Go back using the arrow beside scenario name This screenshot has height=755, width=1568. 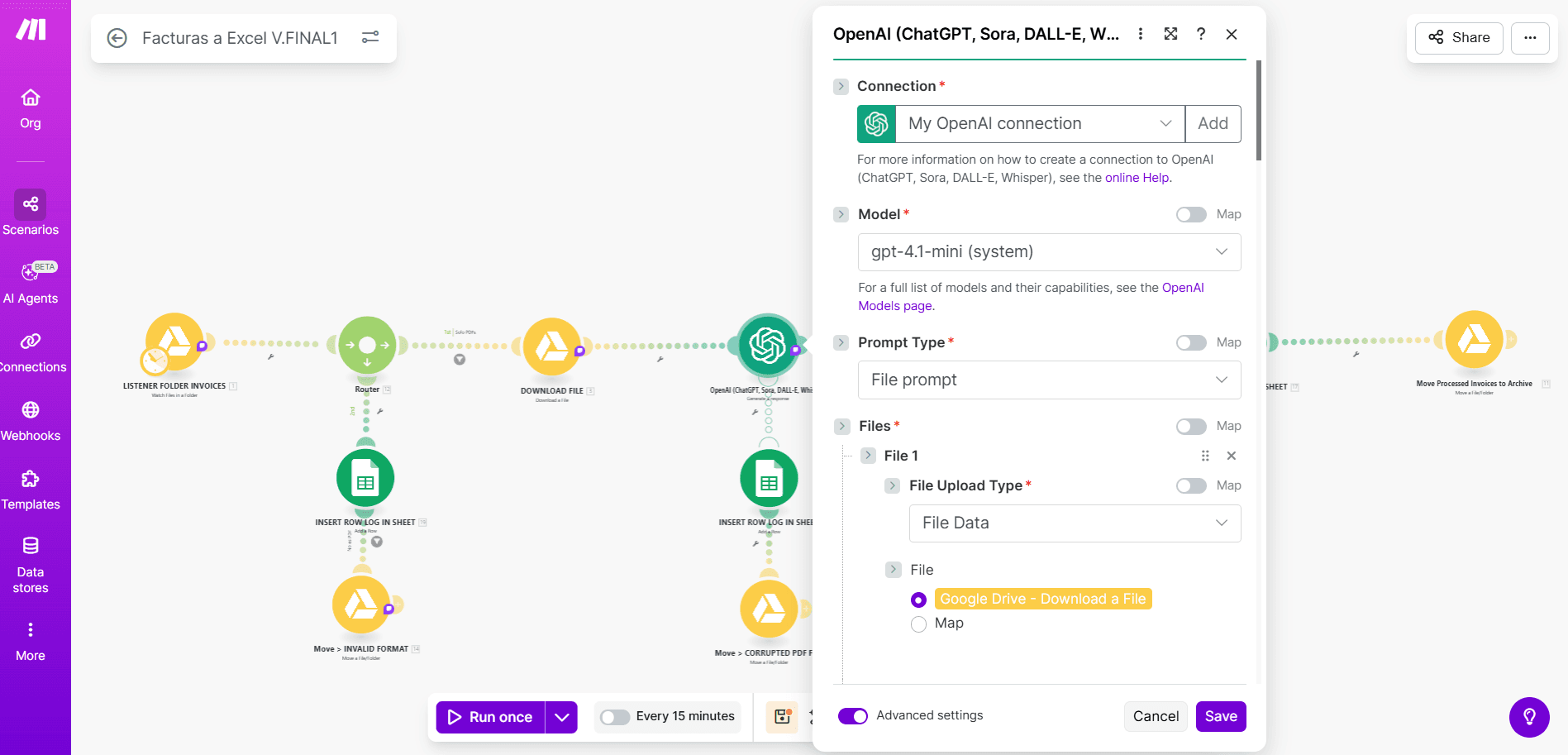pos(117,38)
